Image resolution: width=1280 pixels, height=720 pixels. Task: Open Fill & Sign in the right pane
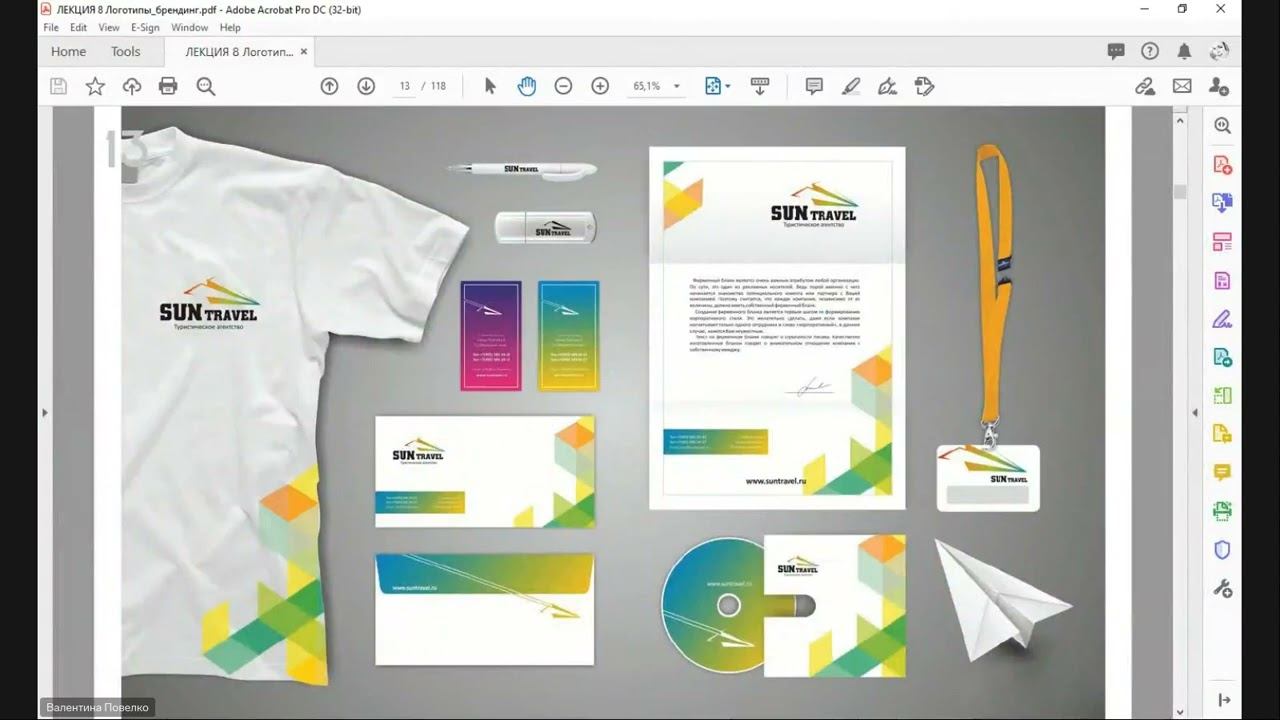click(1222, 319)
